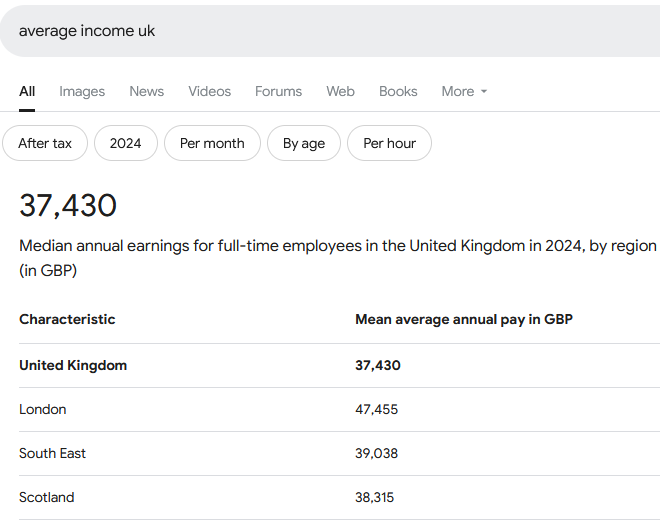Click the Scotland row label
The height and width of the screenshot is (525, 660).
coord(47,497)
